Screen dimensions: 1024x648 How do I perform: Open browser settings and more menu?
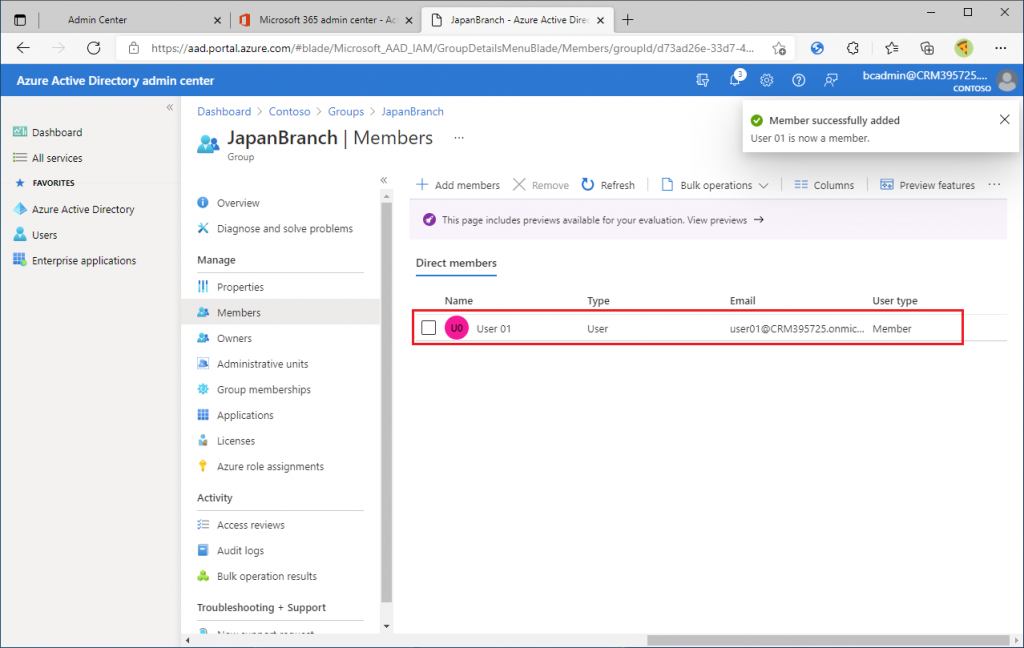tap(1000, 48)
